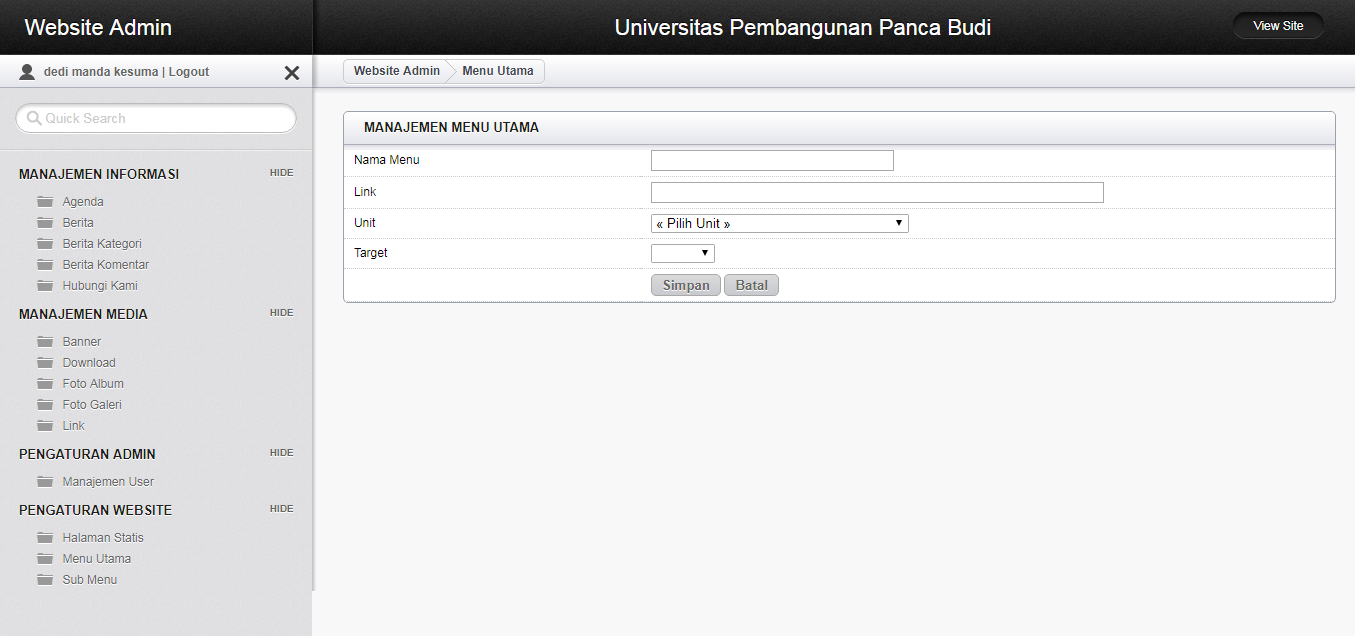Click the magnifier icon in Quick Search
This screenshot has width=1355, height=636.
34,118
